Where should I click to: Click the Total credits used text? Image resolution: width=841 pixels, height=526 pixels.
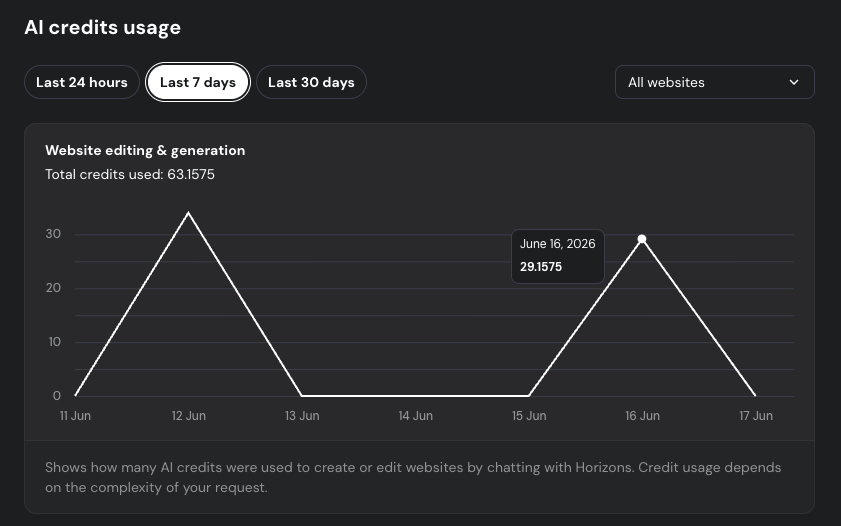tap(130, 174)
